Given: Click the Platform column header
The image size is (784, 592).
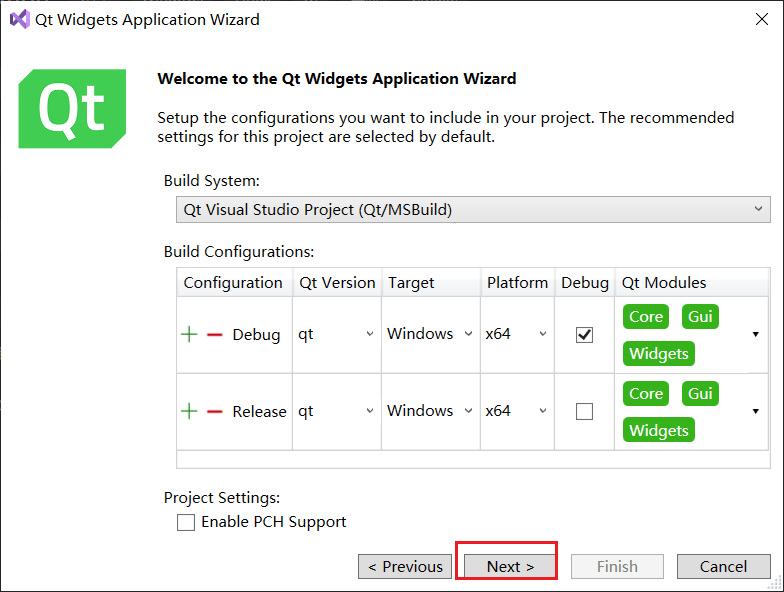Looking at the screenshot, I should [x=518, y=282].
